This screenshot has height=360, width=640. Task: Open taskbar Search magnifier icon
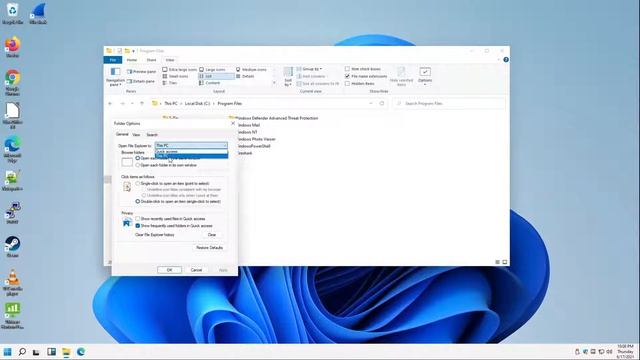22,352
